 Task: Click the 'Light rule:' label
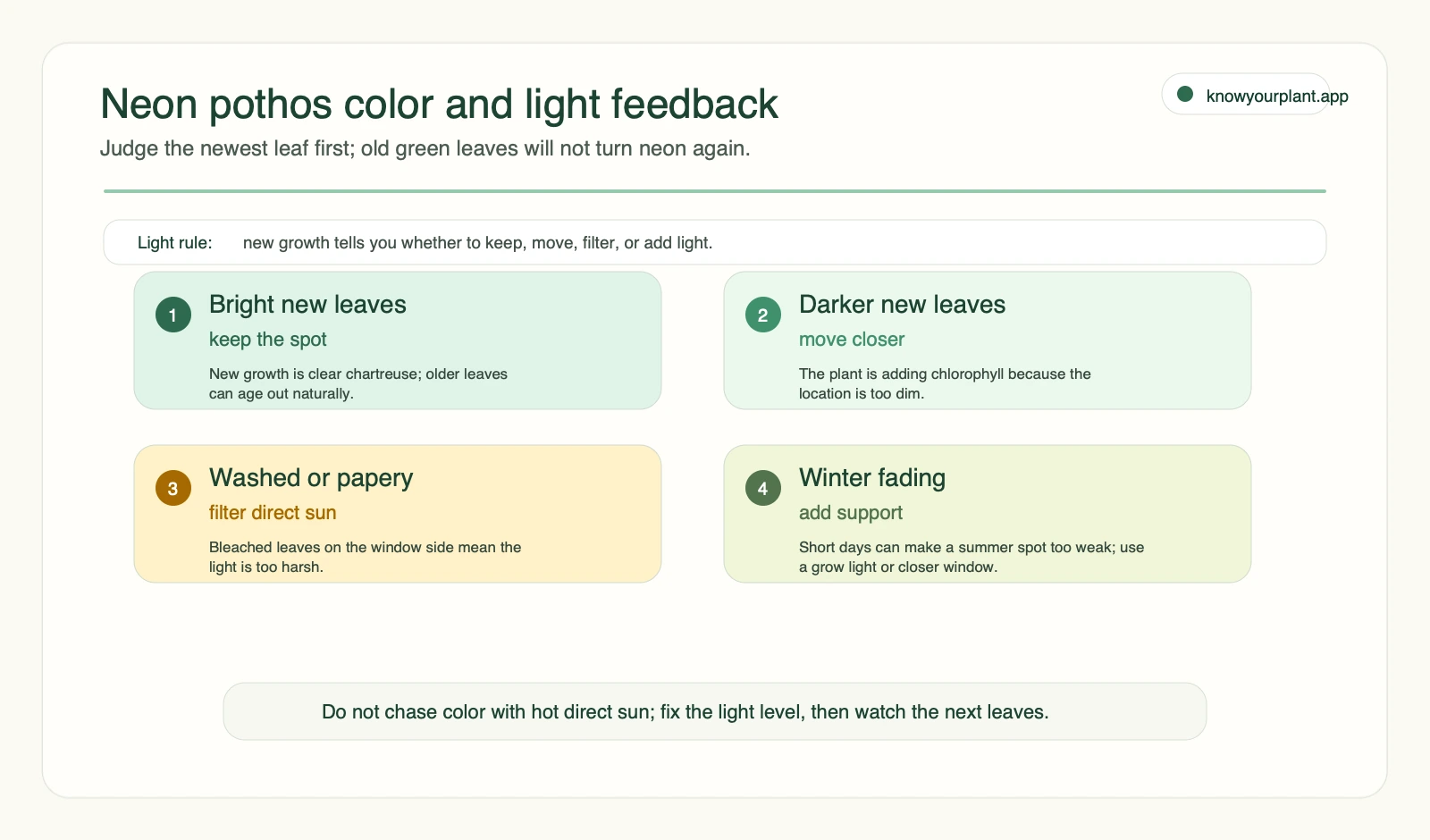pos(175,243)
